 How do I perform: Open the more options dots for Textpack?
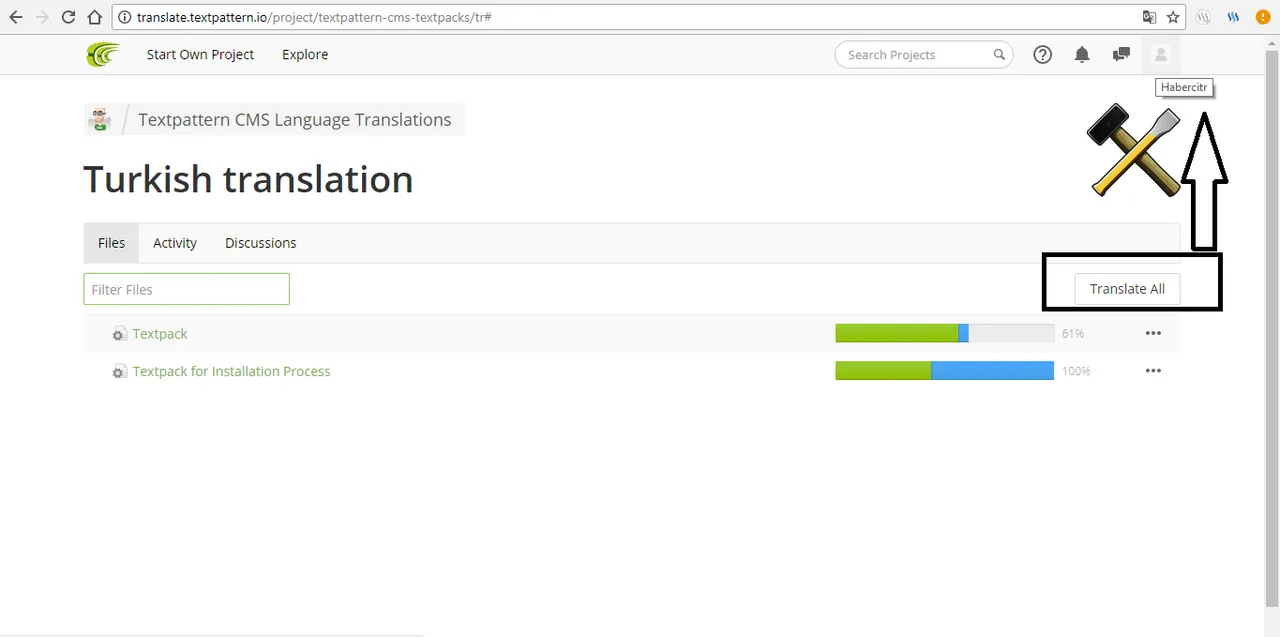[1153, 334]
